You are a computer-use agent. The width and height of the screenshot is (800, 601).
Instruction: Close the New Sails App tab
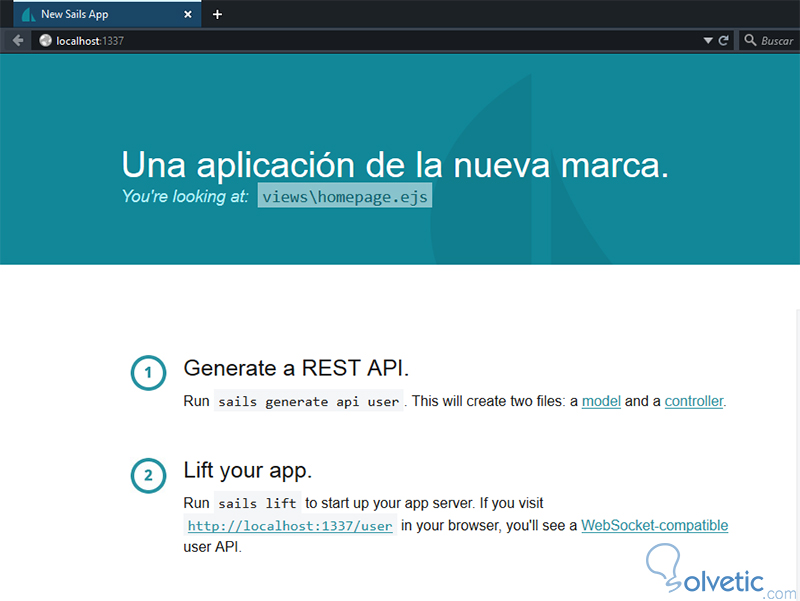188,14
